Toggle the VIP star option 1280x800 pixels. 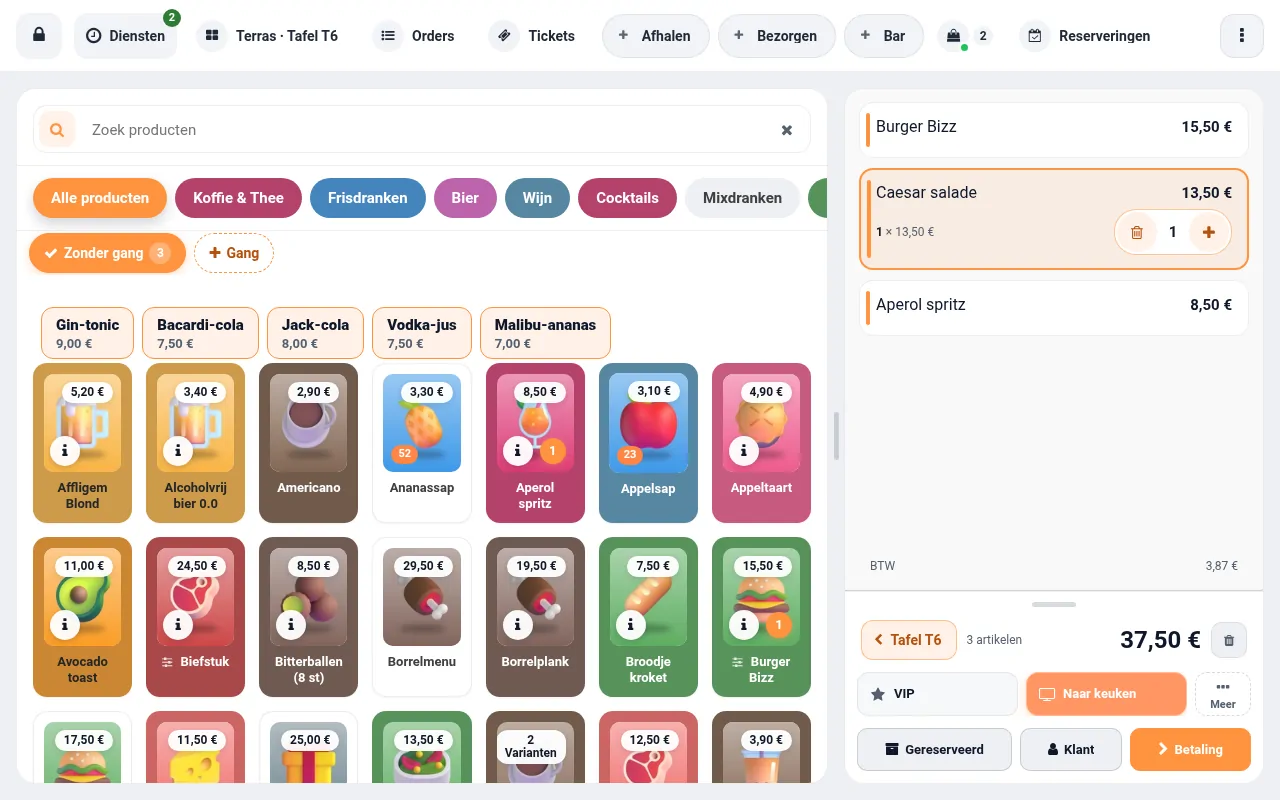coord(937,694)
